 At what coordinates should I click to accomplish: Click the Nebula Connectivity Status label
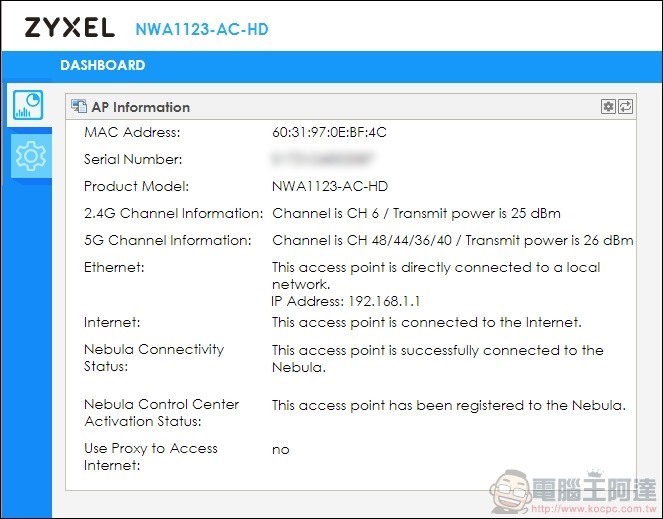(x=154, y=357)
